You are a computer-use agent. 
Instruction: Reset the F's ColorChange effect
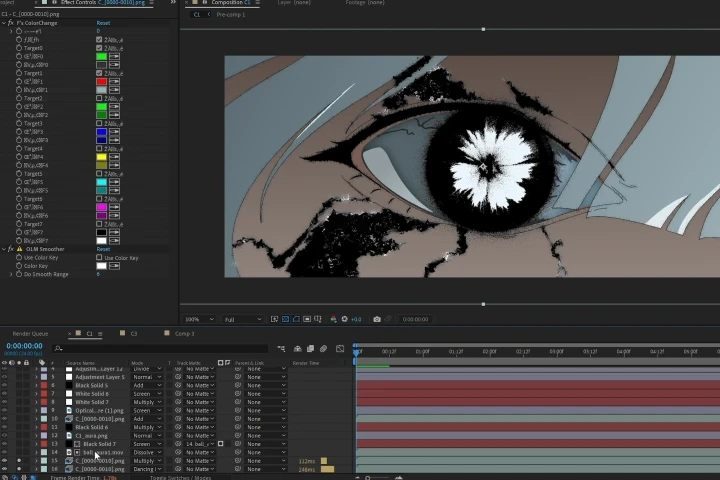tap(103, 23)
